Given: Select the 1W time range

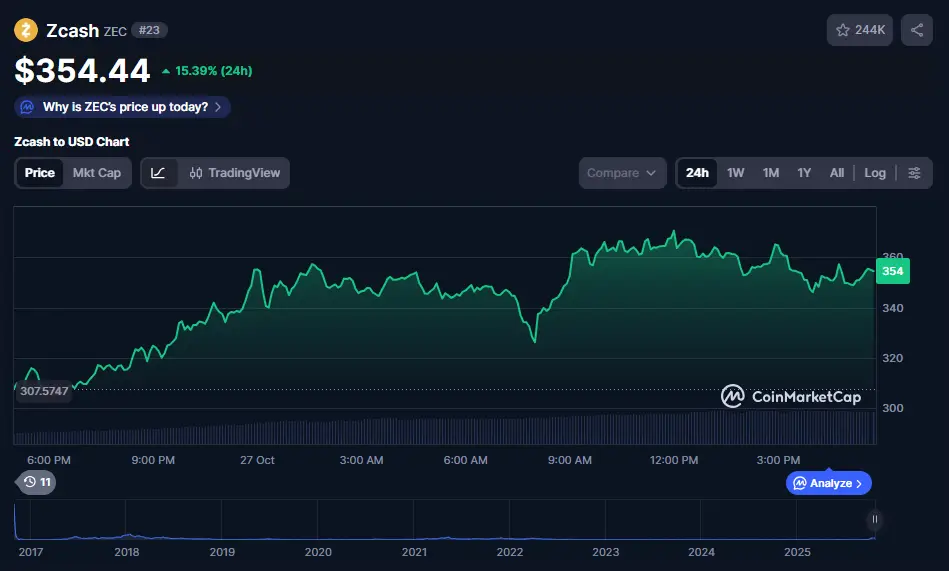Looking at the screenshot, I should (735, 173).
